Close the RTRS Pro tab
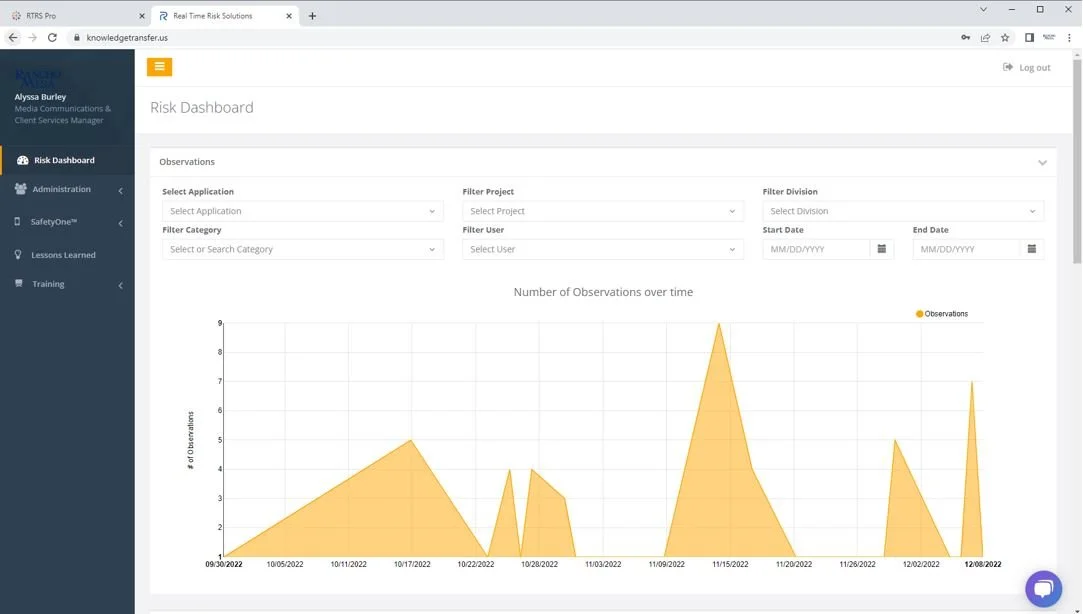 click(142, 16)
